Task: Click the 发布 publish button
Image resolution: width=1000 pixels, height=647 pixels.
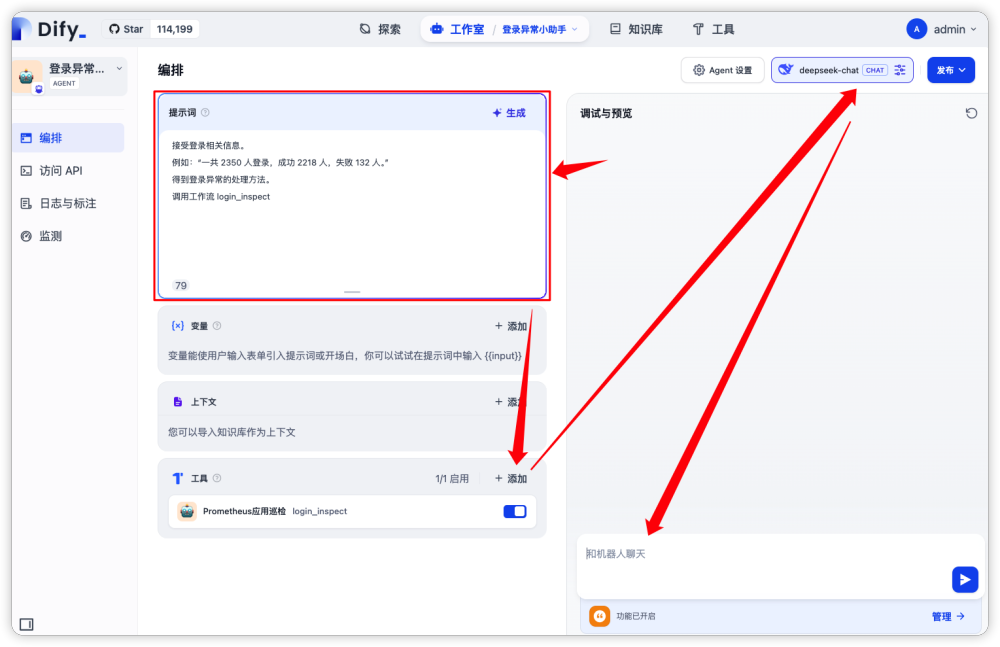Action: pos(950,70)
